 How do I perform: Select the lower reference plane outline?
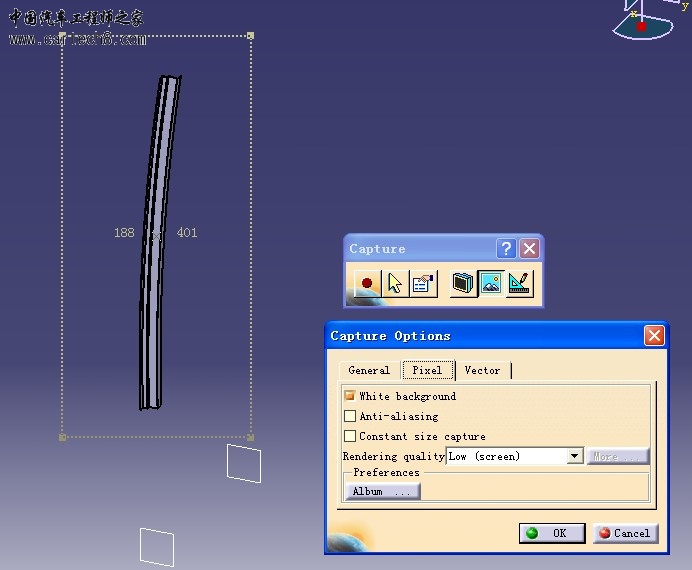click(x=157, y=547)
